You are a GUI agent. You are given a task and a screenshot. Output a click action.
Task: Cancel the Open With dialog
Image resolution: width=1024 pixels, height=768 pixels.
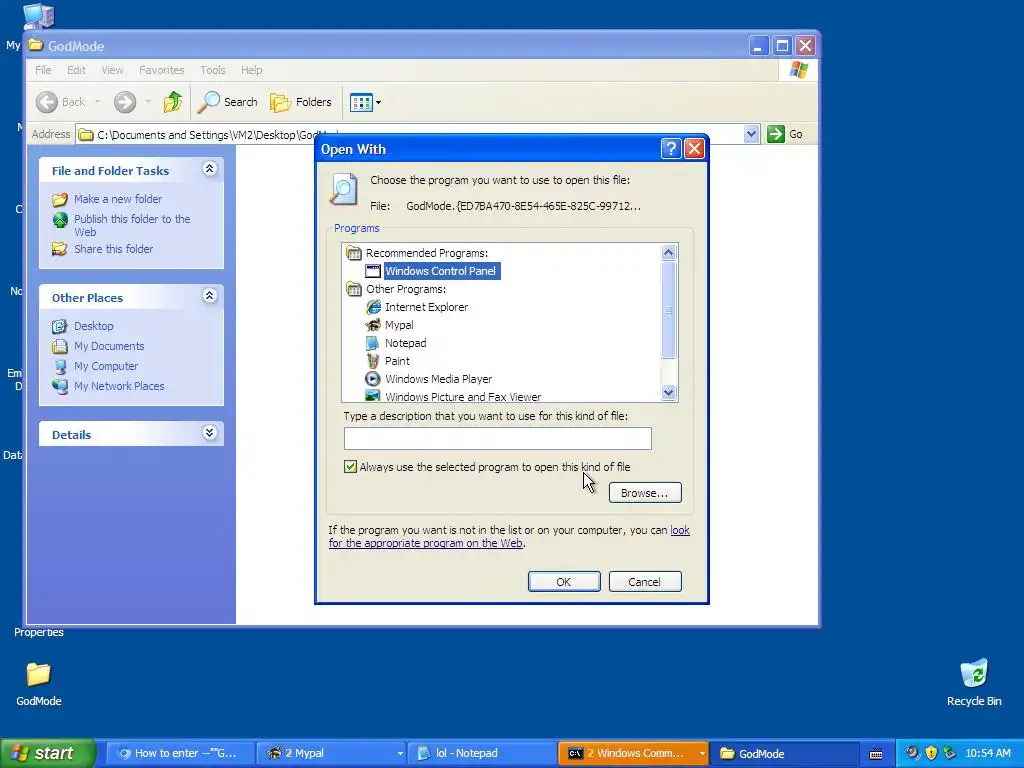(645, 582)
